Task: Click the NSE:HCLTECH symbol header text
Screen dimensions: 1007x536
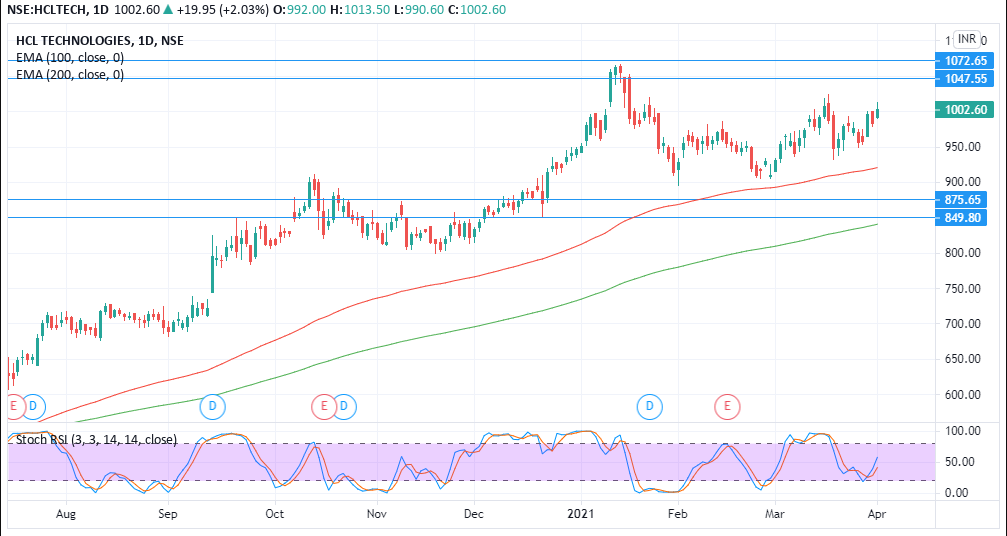Action: coord(40,9)
